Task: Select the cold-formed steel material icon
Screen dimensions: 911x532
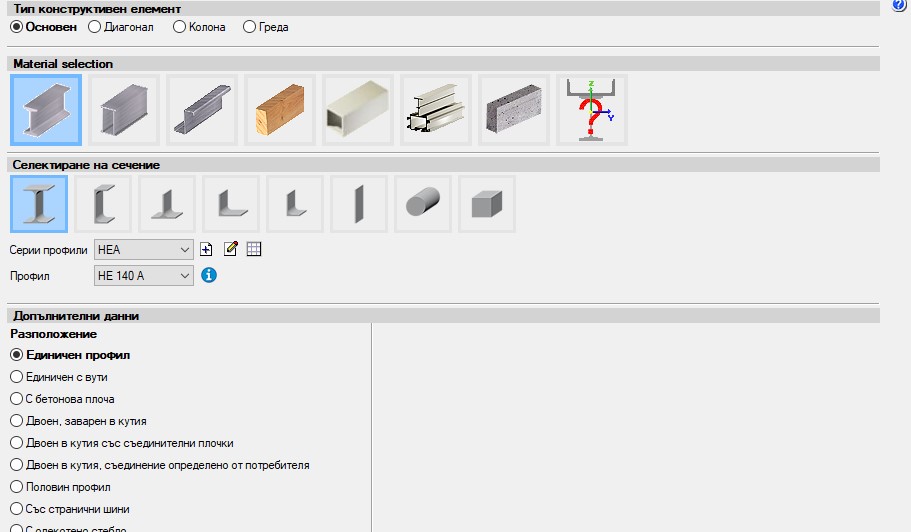Action: click(202, 110)
